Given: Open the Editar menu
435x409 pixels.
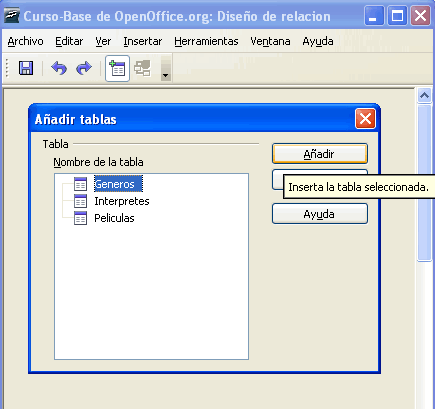Looking at the screenshot, I should pos(69,41).
